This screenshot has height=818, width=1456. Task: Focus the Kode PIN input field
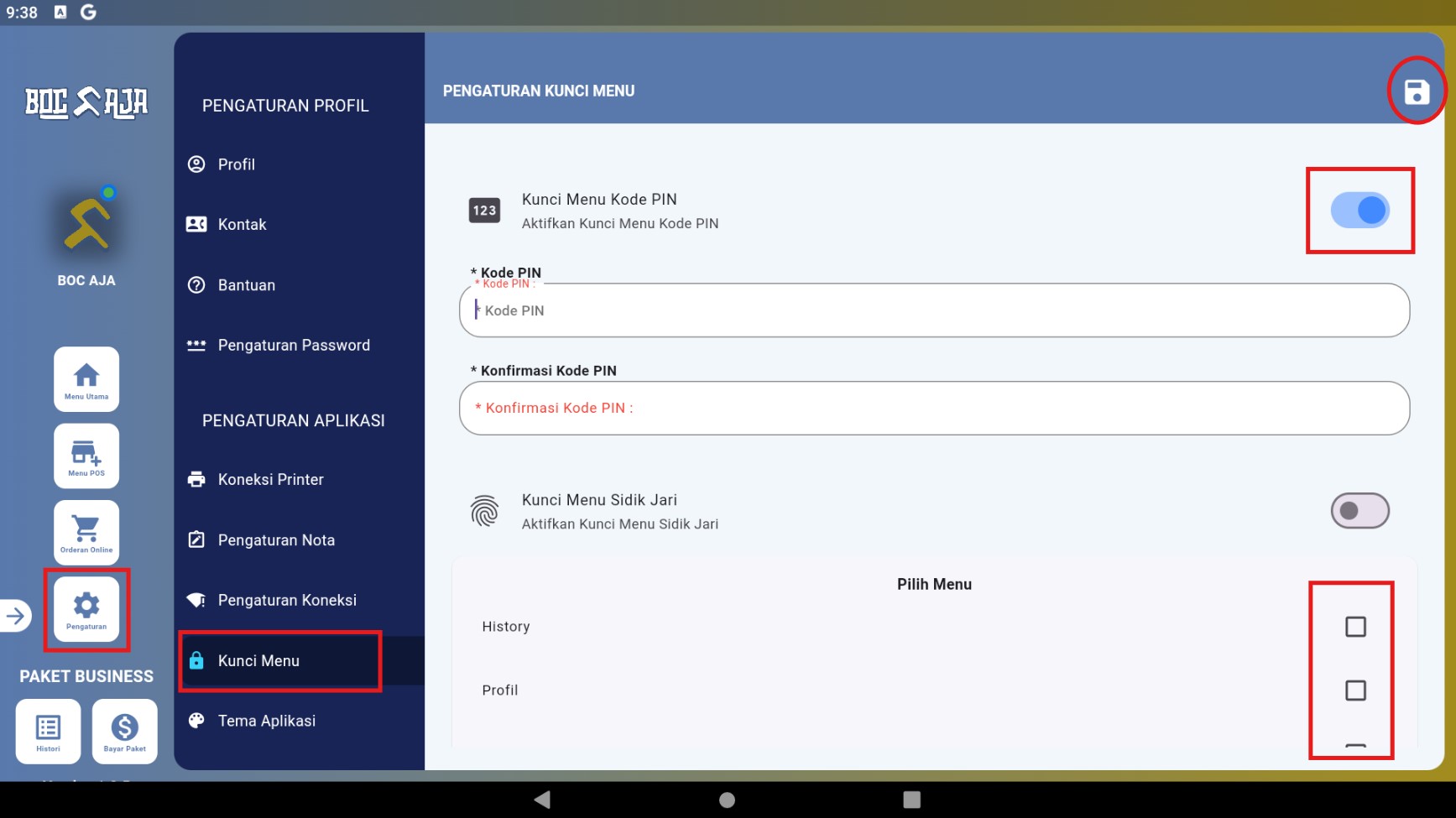[934, 310]
